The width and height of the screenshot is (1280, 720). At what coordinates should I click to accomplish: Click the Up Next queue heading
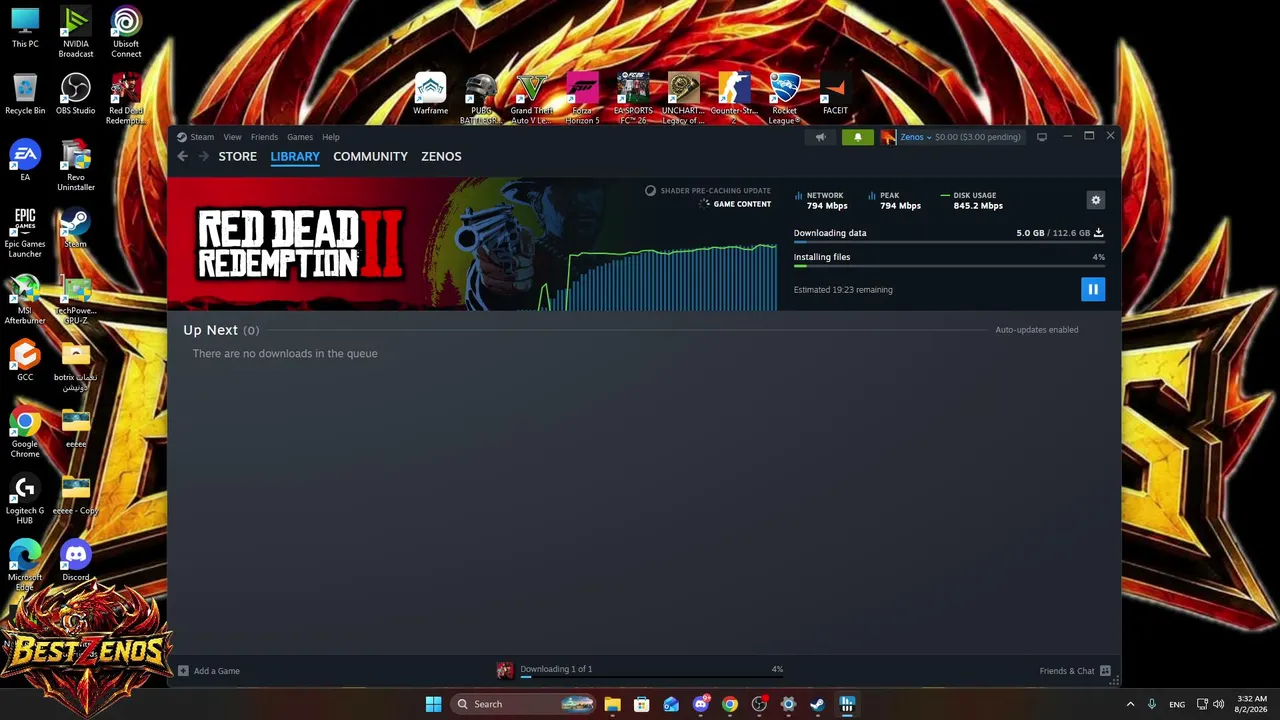pos(221,330)
